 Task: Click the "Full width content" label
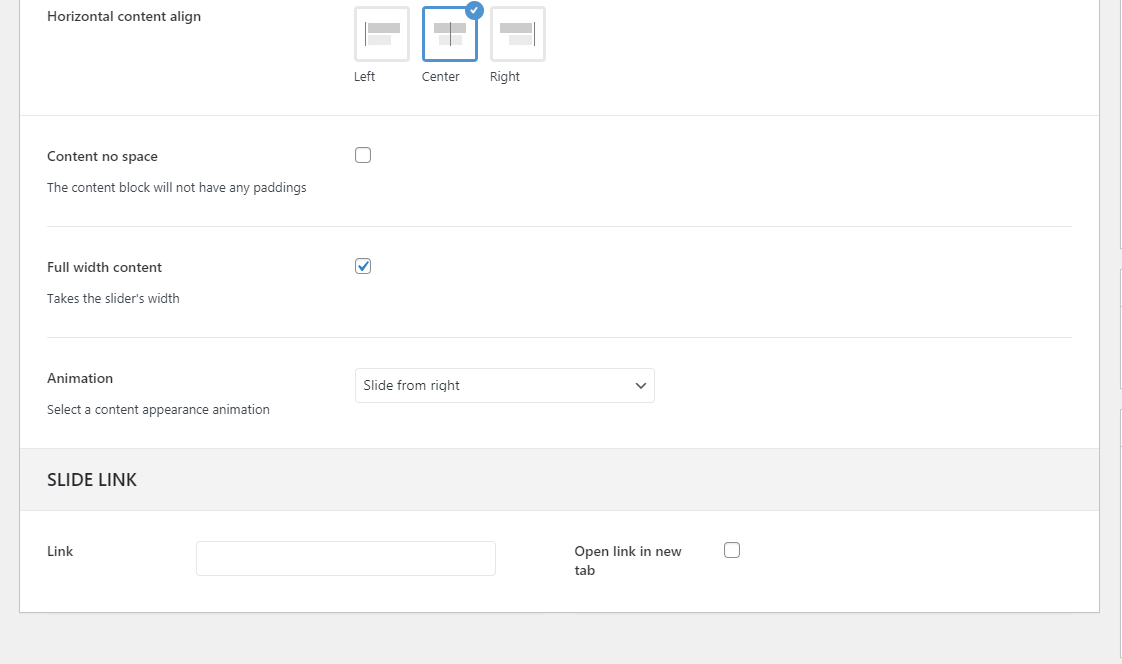(x=104, y=268)
